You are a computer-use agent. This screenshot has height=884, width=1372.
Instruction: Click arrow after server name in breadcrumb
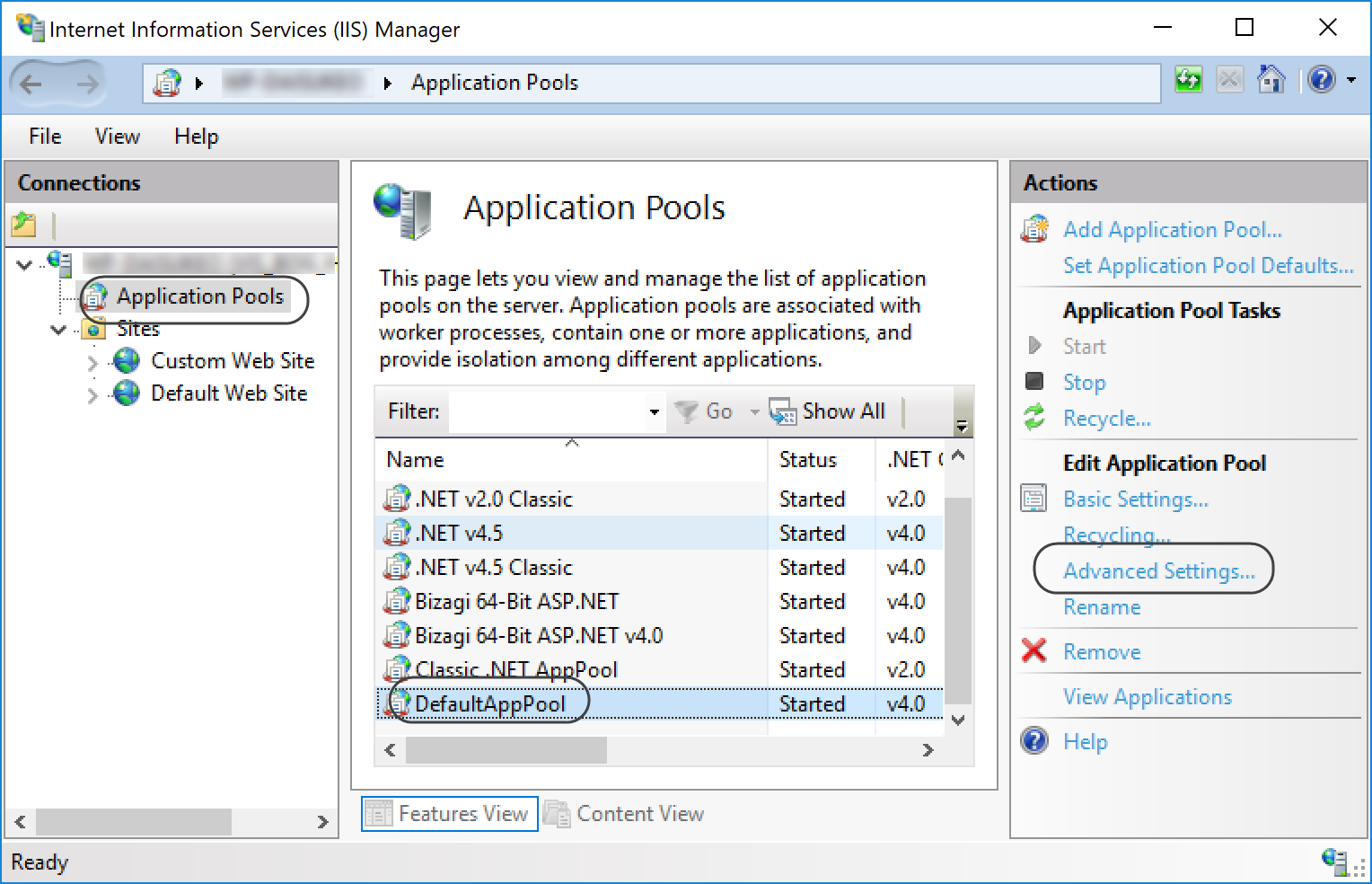tap(388, 84)
